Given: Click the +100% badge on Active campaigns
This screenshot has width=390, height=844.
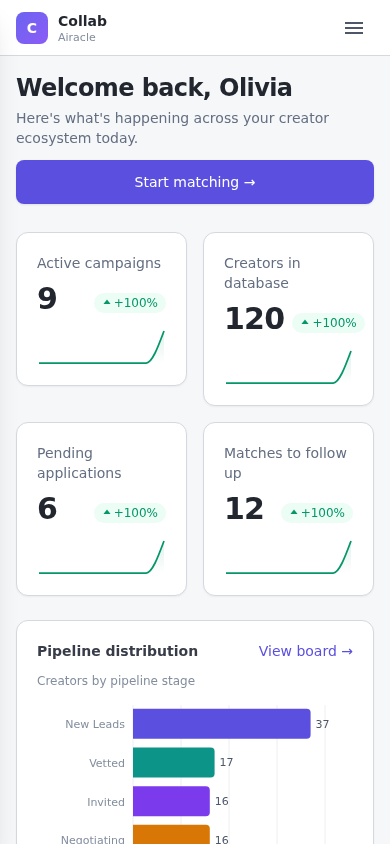Looking at the screenshot, I should coord(130,303).
